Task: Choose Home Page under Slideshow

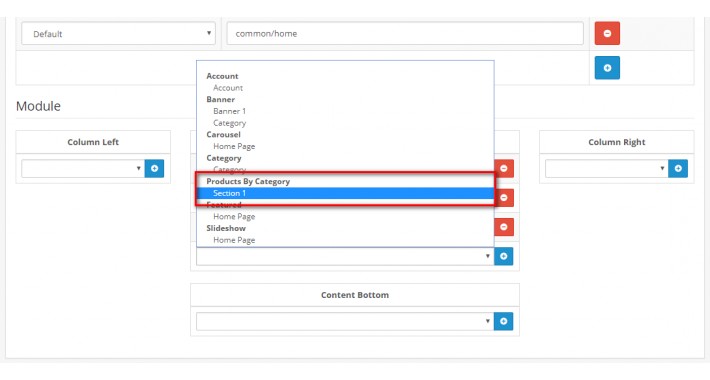Action: point(234,240)
